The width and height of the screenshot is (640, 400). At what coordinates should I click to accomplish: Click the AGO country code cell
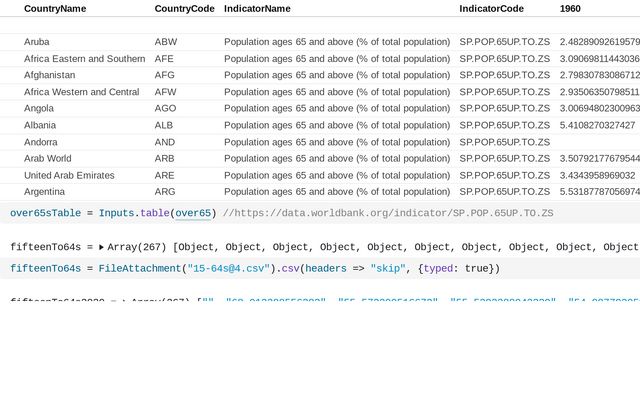165,108
